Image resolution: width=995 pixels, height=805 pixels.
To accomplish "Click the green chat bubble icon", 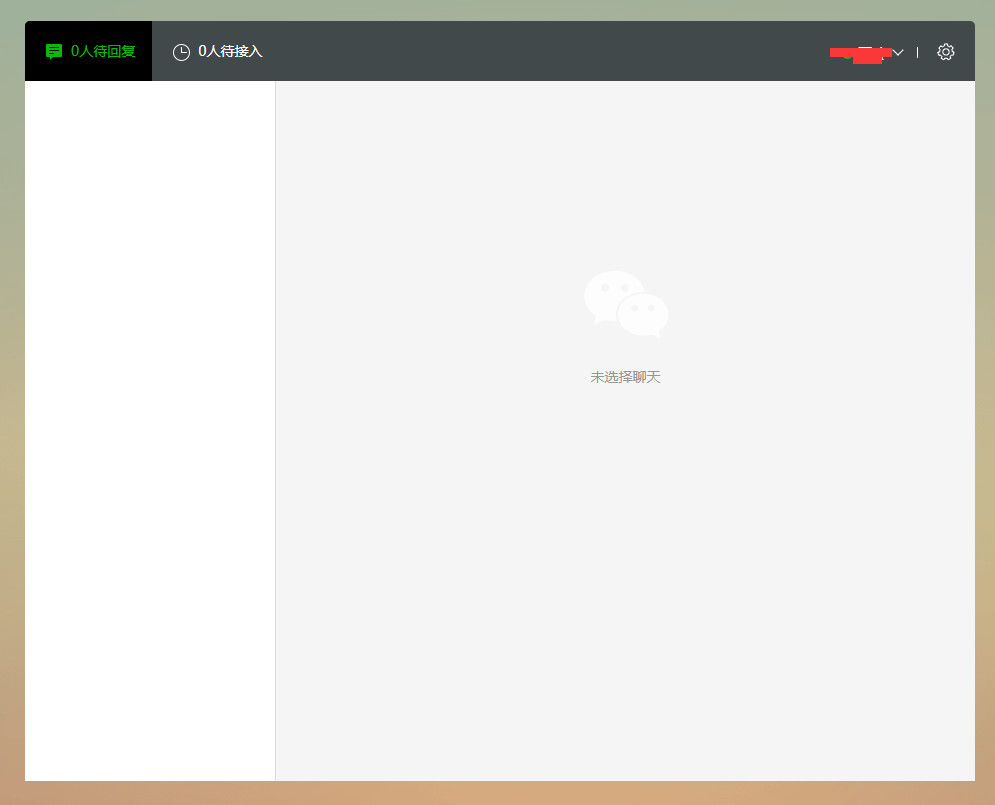I will tap(54, 51).
